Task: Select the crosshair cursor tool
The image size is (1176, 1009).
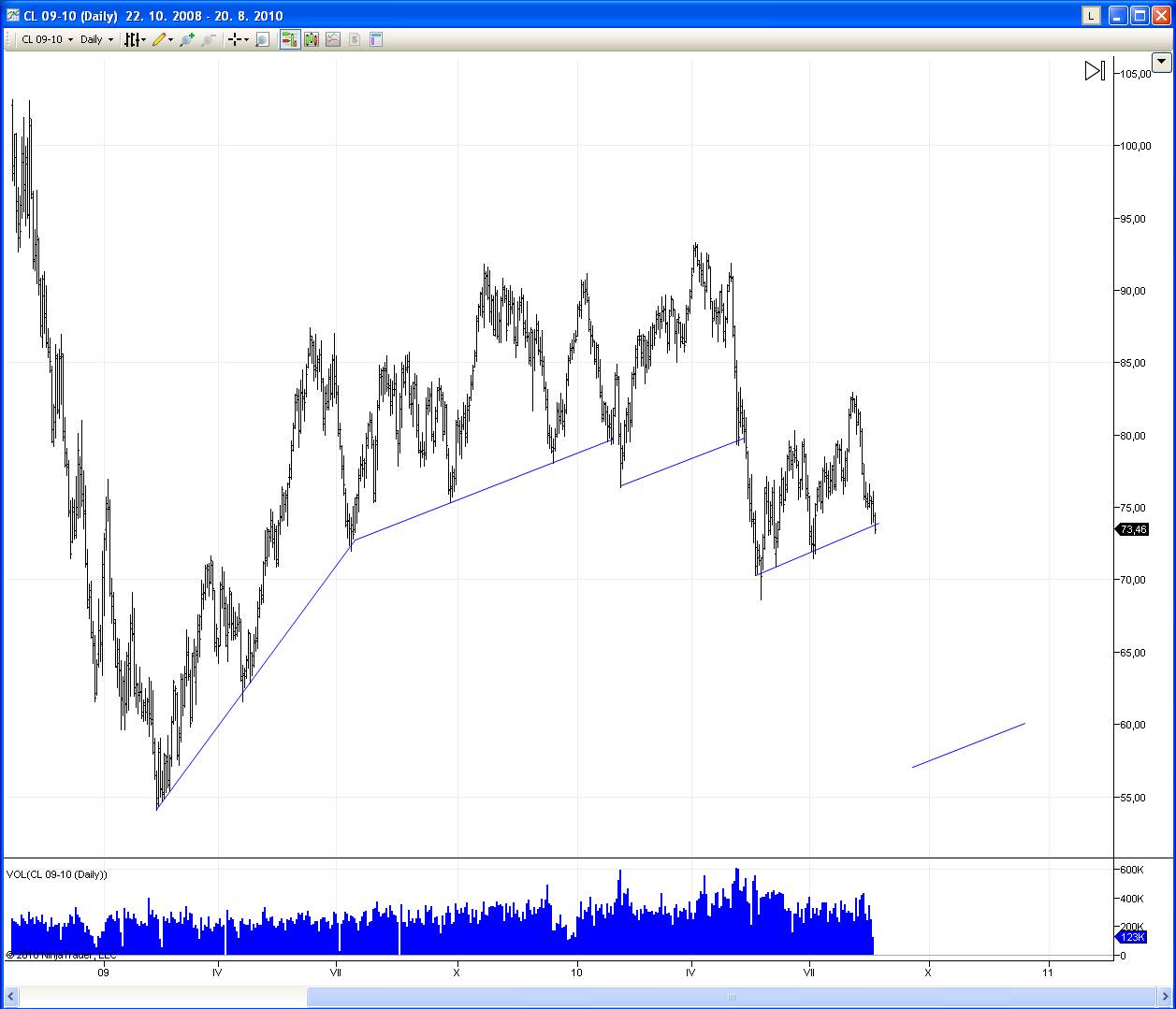Action: tap(234, 39)
